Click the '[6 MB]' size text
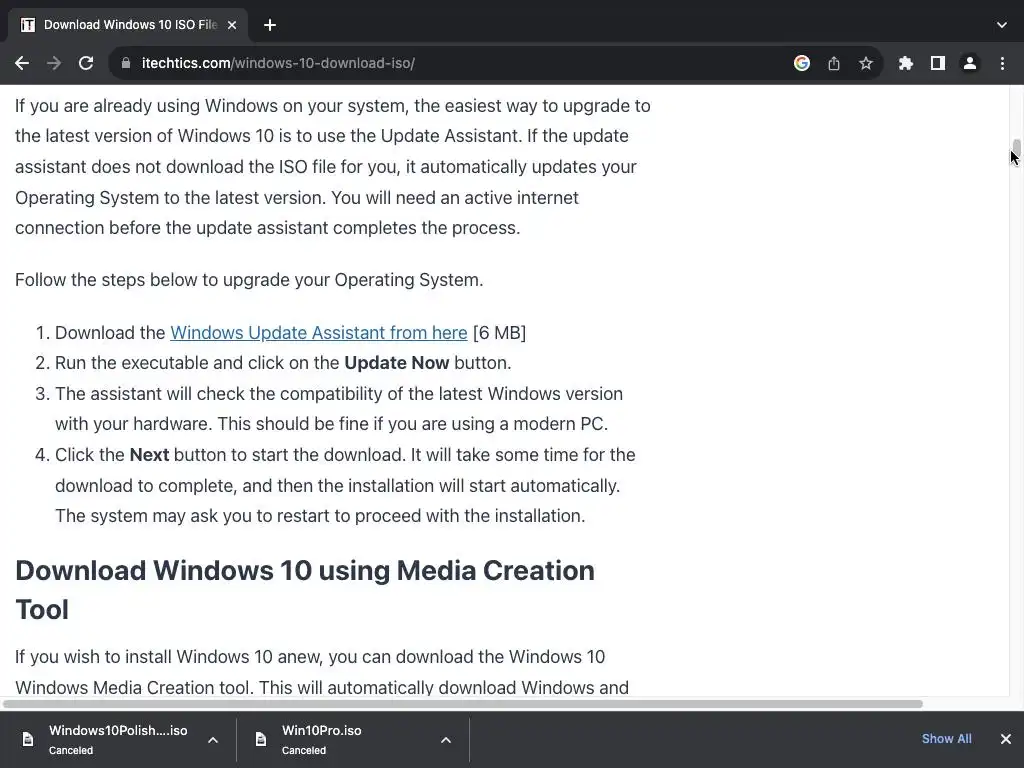The image size is (1024, 768). click(499, 332)
